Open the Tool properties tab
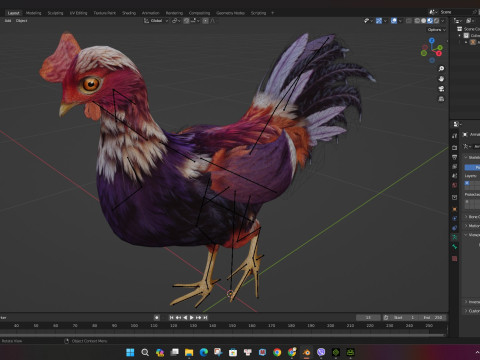The width and height of the screenshot is (480, 360). pos(454,136)
